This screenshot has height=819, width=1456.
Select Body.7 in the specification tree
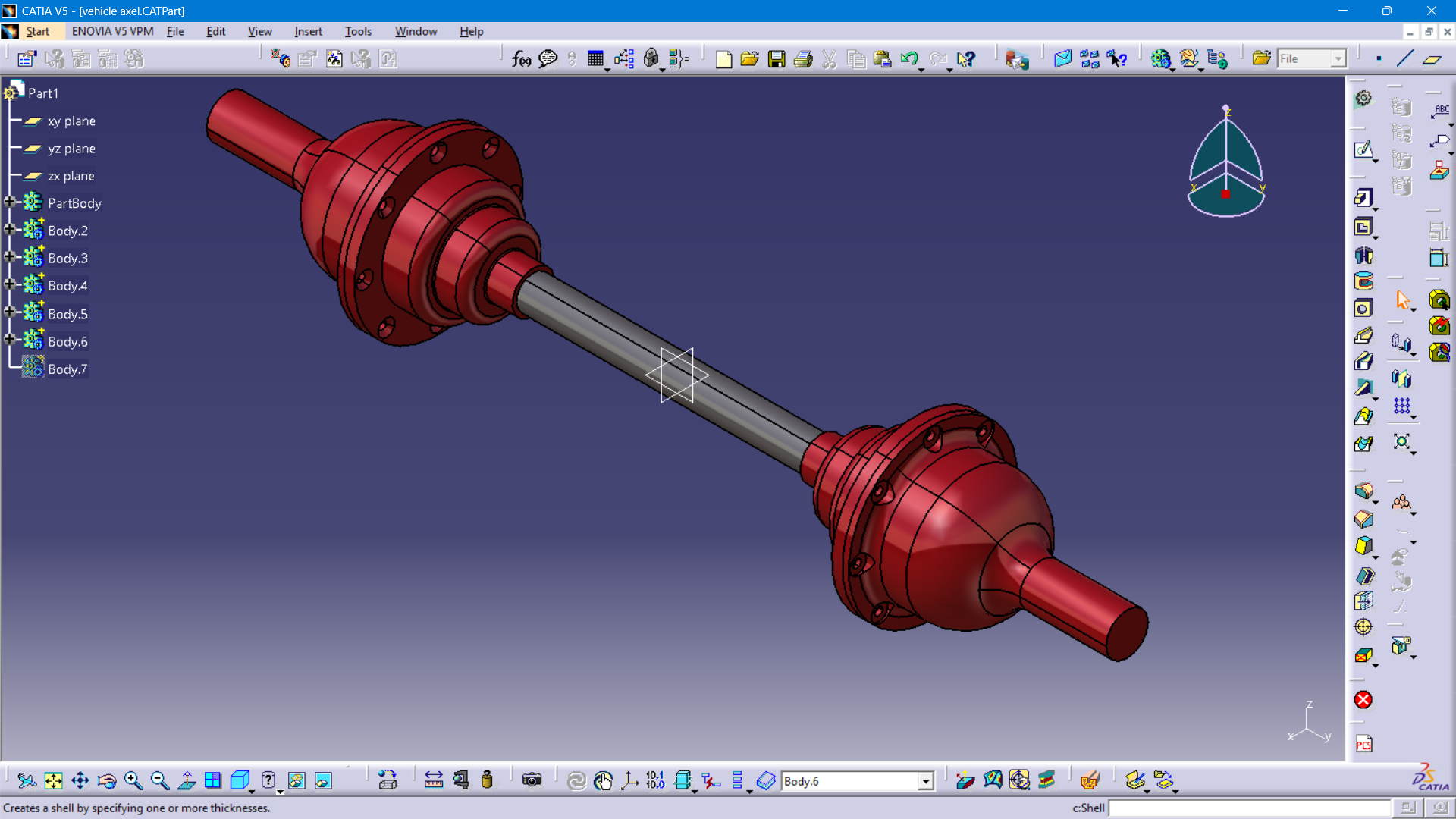coord(67,369)
